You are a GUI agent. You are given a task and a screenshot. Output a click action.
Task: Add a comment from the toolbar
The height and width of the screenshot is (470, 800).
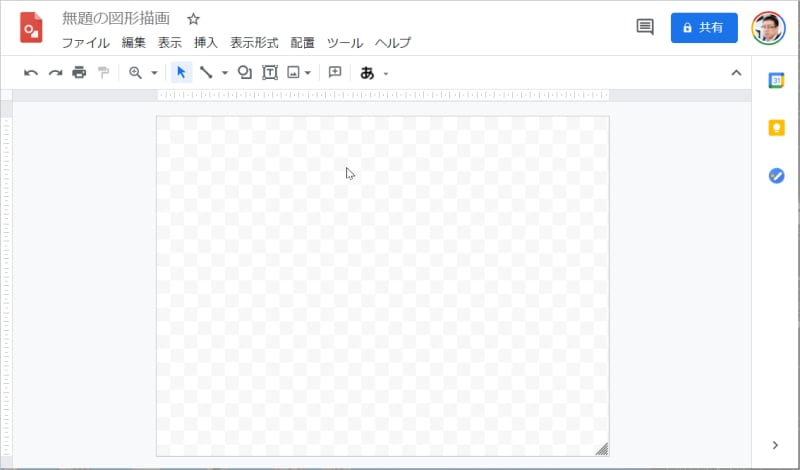click(335, 72)
